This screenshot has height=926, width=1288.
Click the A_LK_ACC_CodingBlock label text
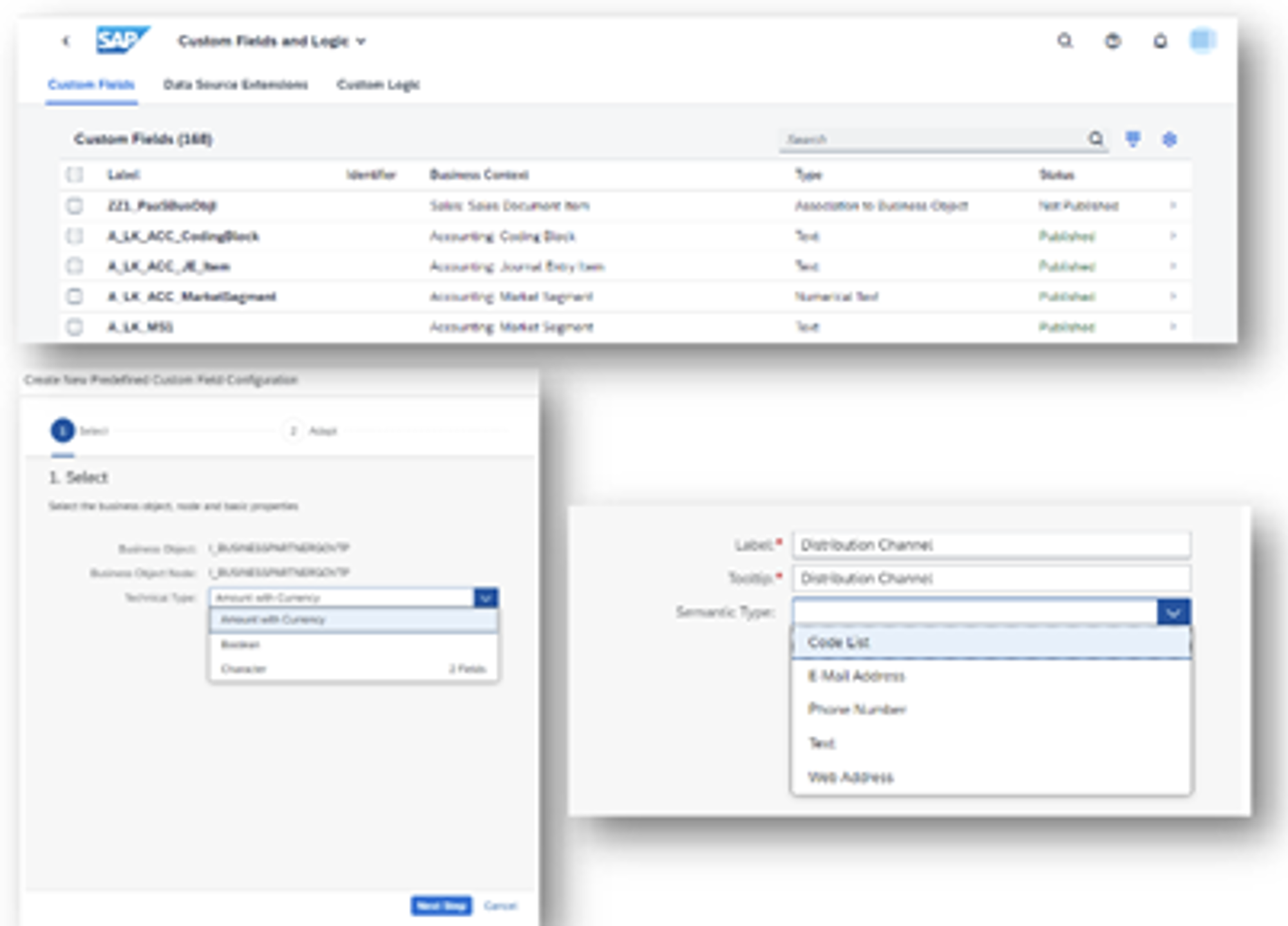(184, 236)
